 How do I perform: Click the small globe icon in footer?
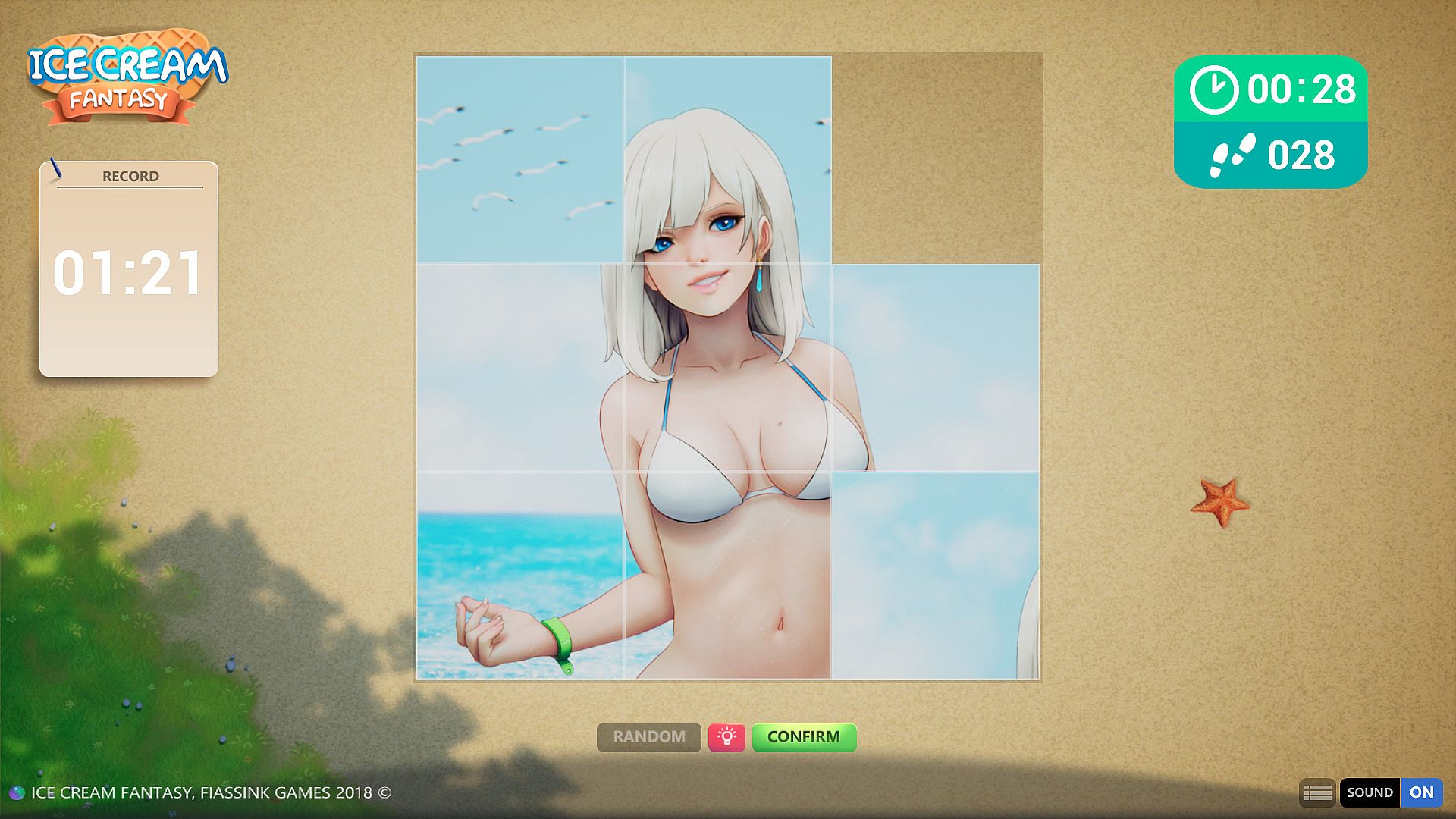pyautogui.click(x=17, y=793)
